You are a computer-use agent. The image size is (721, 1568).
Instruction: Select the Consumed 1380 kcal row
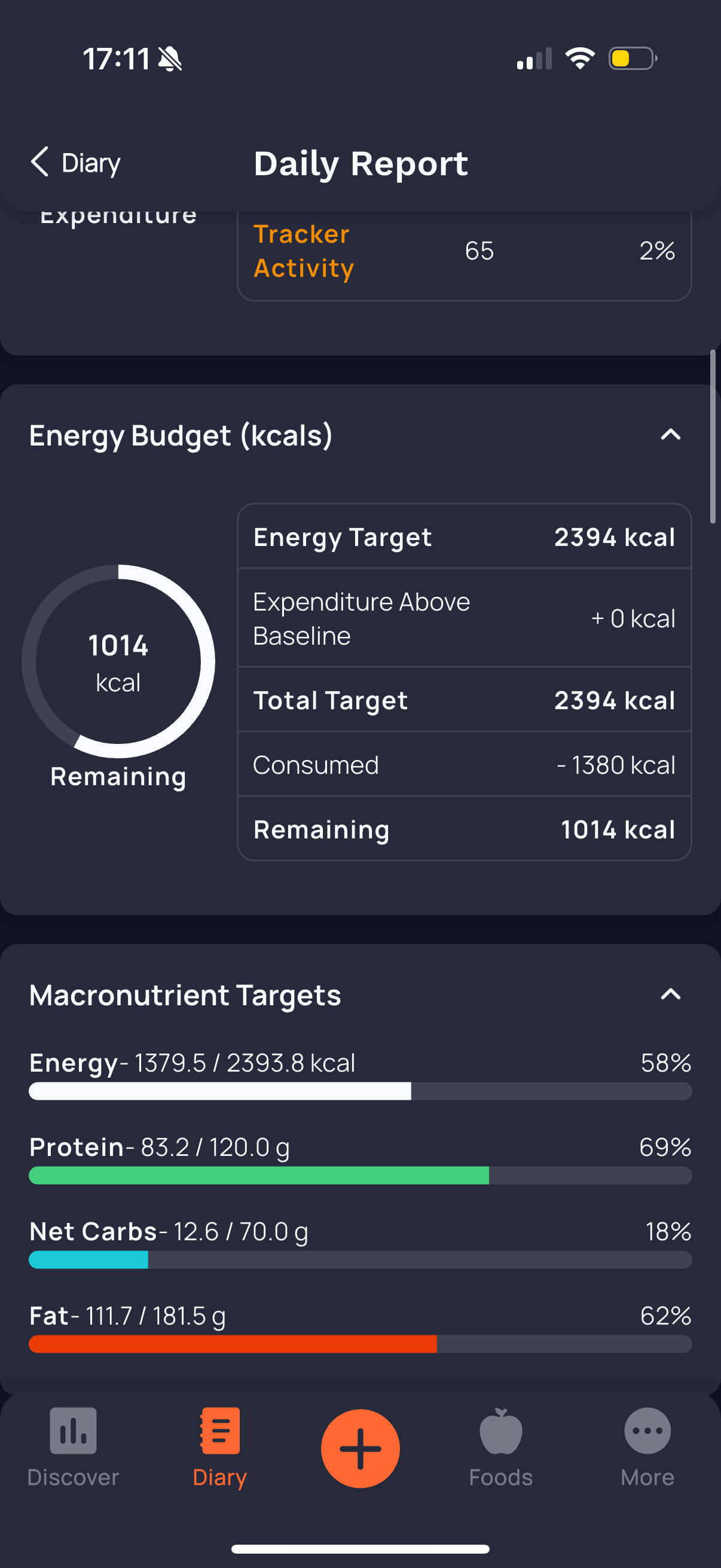pyautogui.click(x=465, y=764)
